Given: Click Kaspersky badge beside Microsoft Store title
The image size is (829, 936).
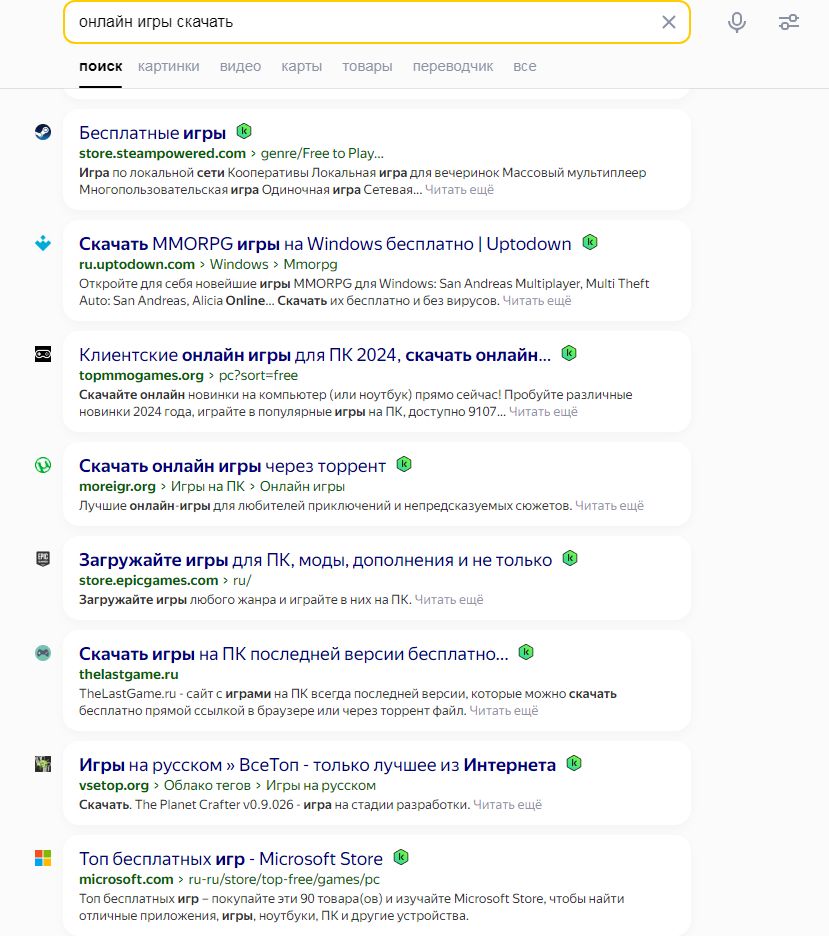Looking at the screenshot, I should pos(401,857).
